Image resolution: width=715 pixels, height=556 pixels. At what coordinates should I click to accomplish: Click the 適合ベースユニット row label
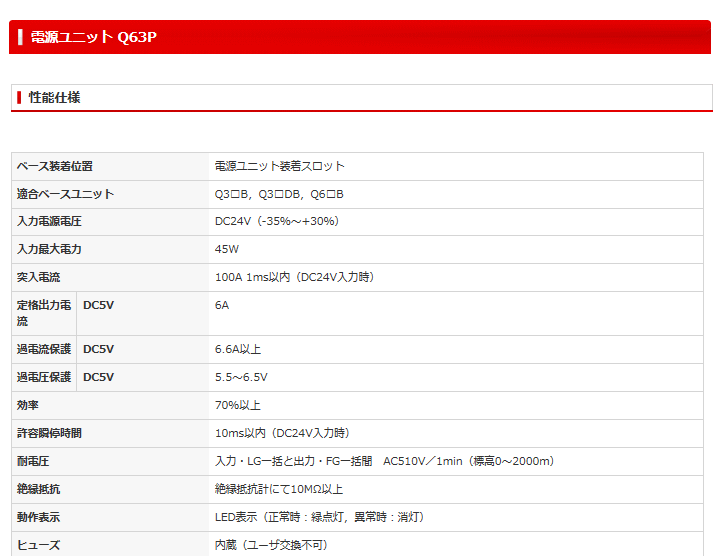coord(65,194)
